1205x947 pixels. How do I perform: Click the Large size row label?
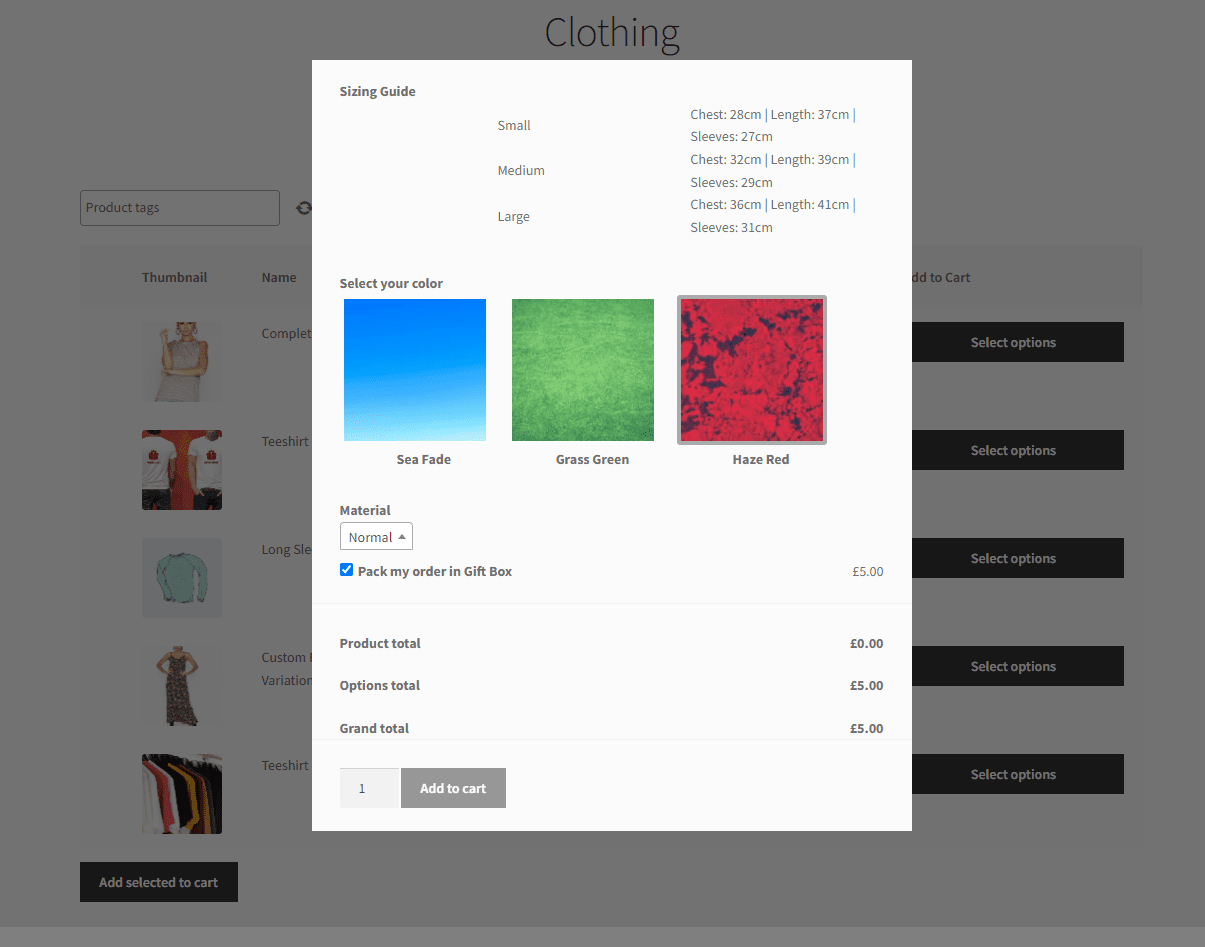tap(514, 216)
